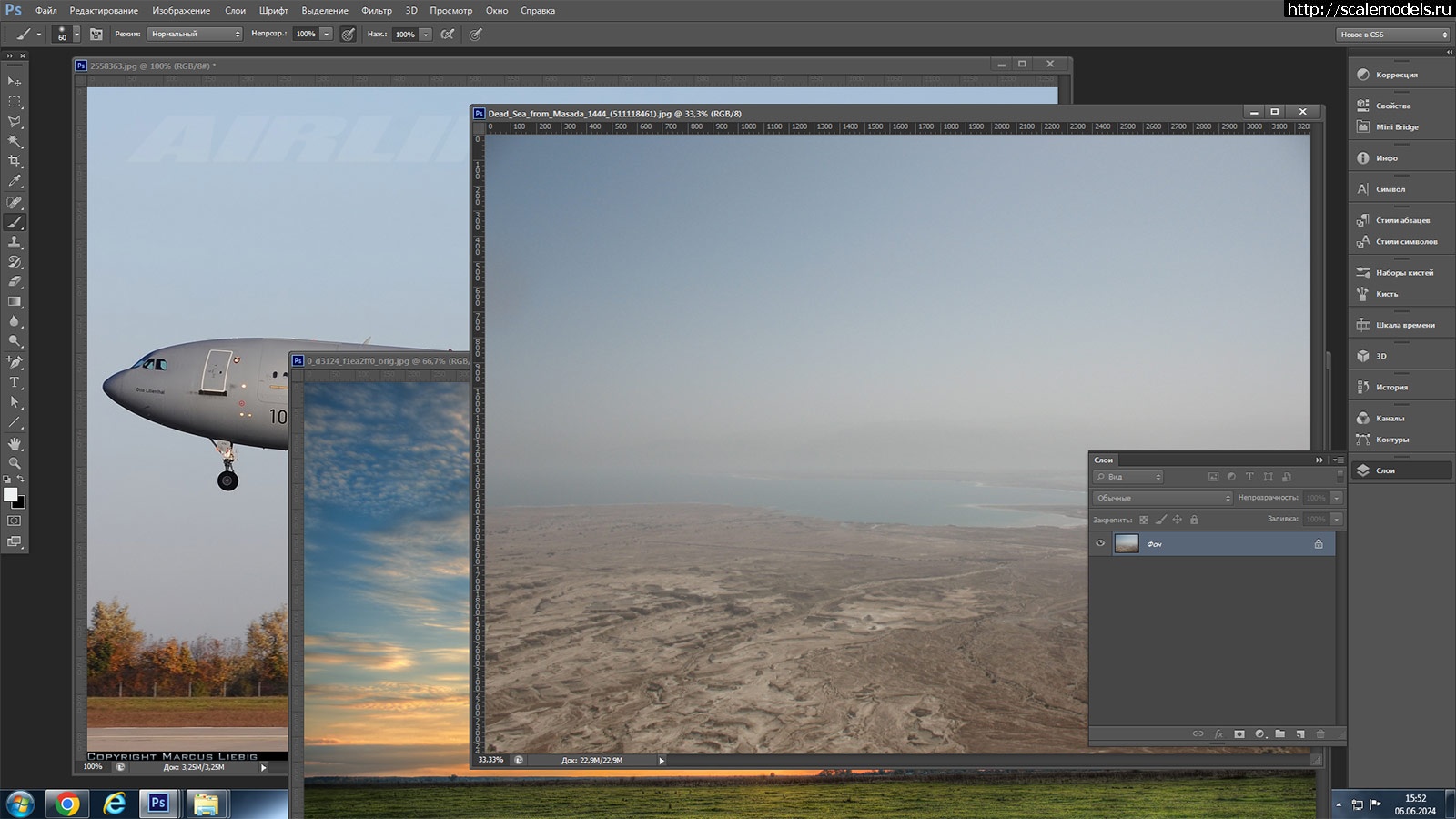Open Наборы кистей panel

(x=1400, y=272)
